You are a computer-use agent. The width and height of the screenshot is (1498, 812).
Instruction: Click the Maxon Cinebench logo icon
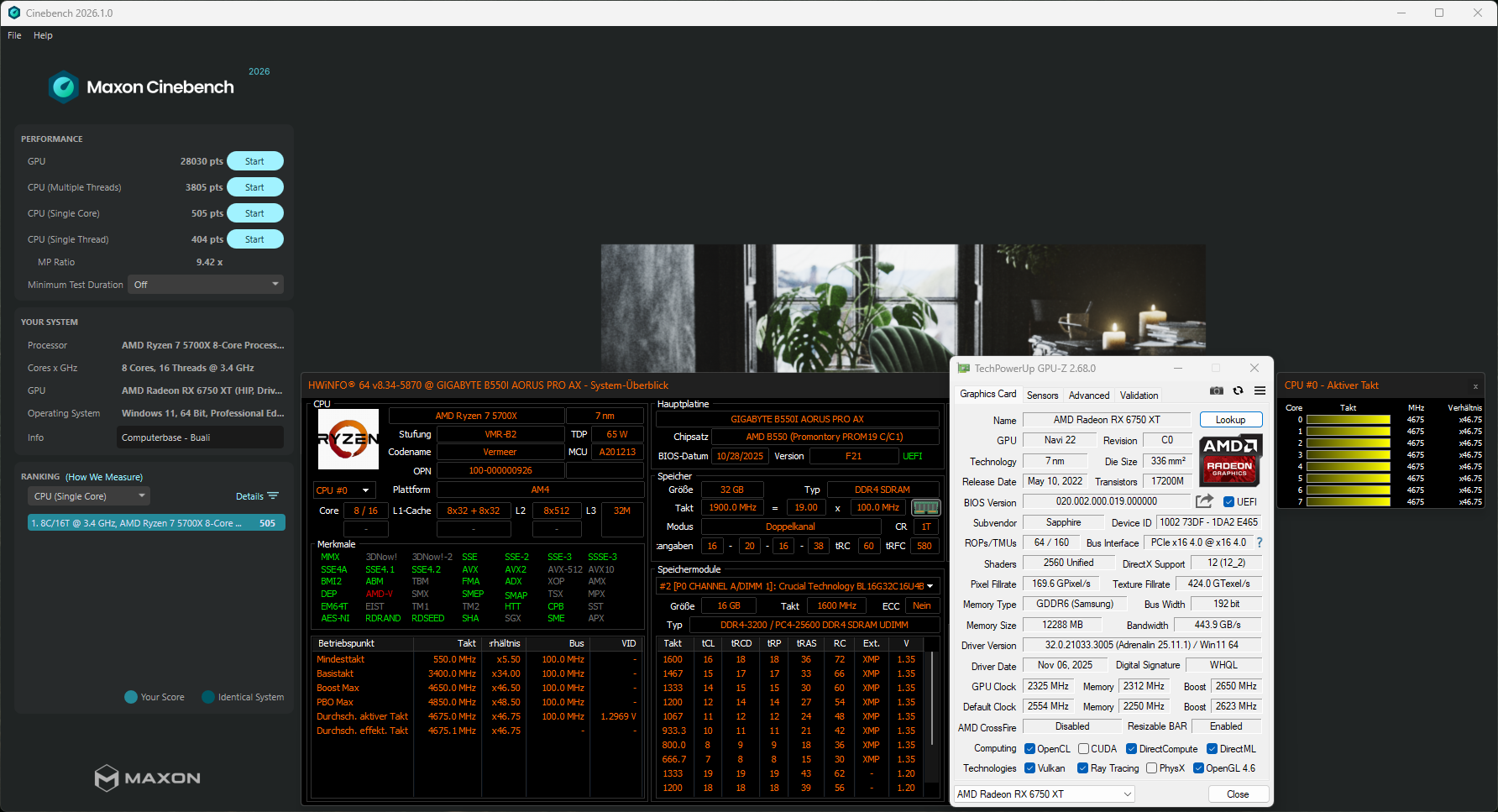point(64,87)
